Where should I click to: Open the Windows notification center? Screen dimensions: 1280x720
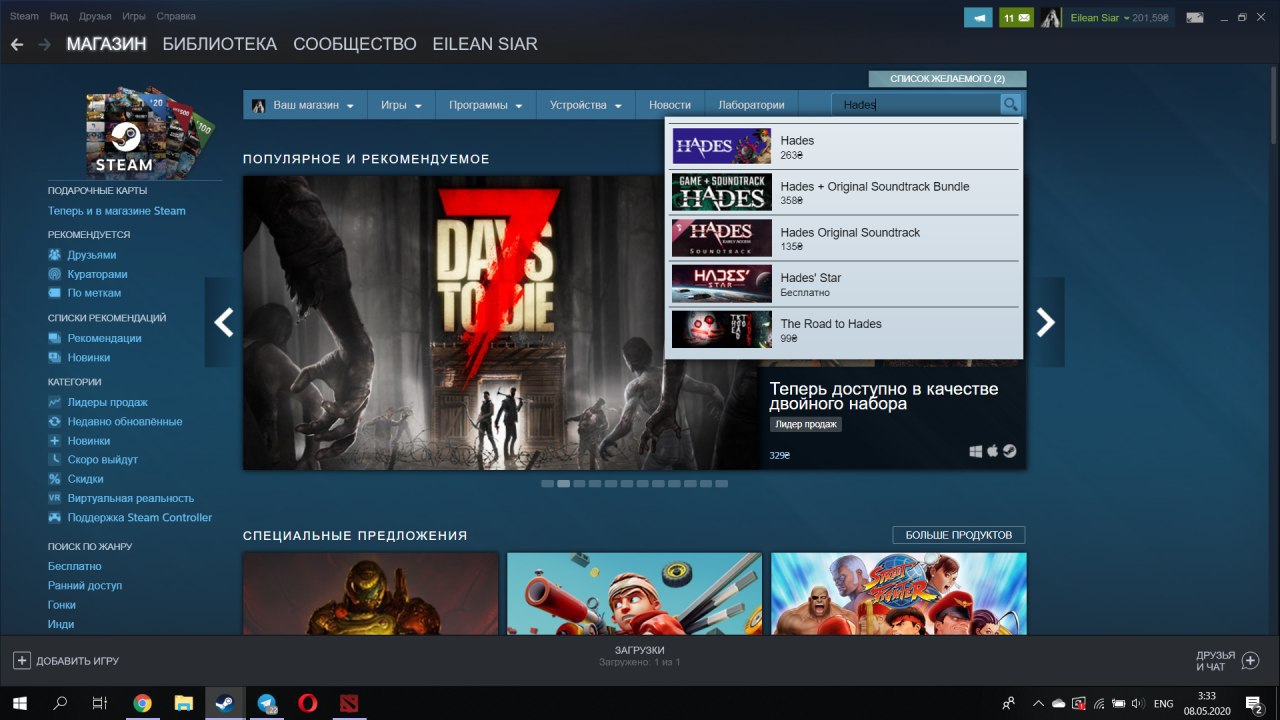(1253, 703)
